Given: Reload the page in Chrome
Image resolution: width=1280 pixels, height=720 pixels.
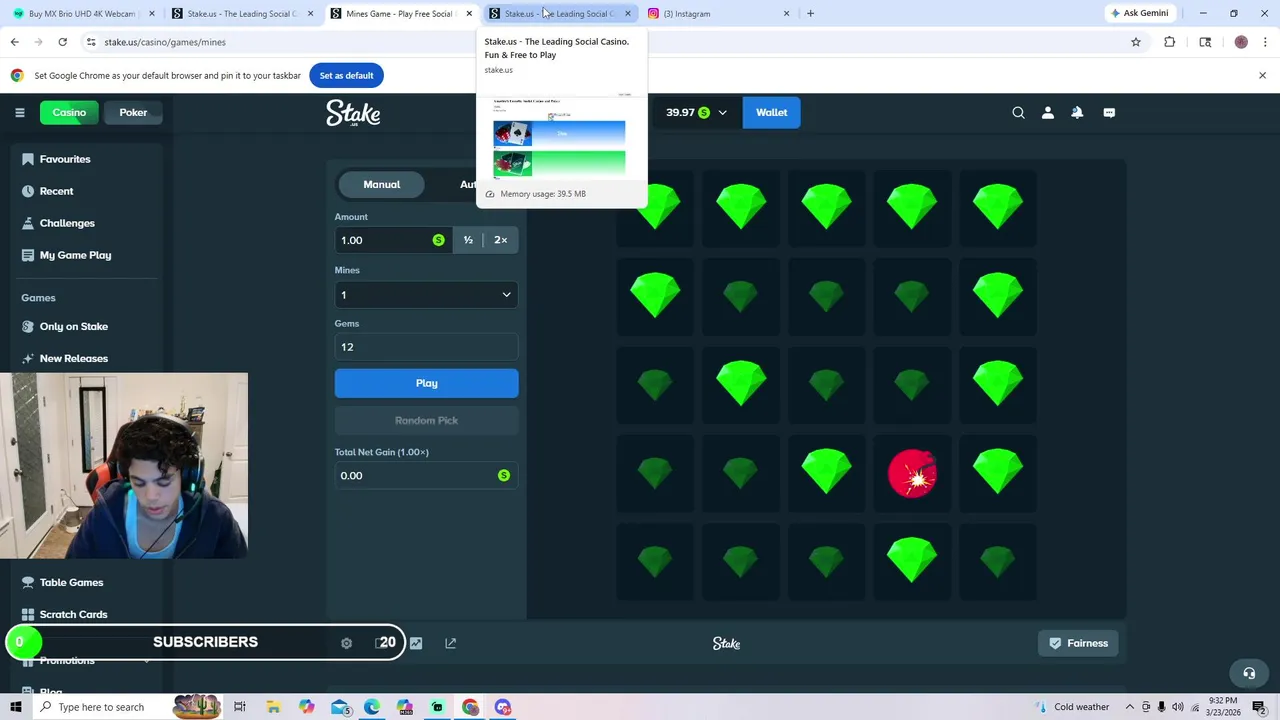Looking at the screenshot, I should point(62,42).
